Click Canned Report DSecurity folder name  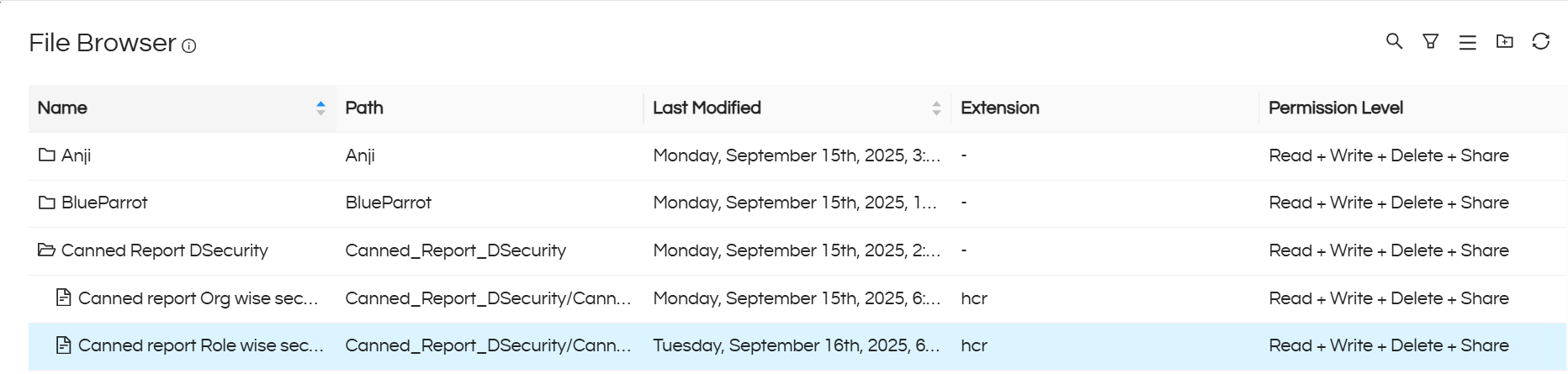pos(164,250)
